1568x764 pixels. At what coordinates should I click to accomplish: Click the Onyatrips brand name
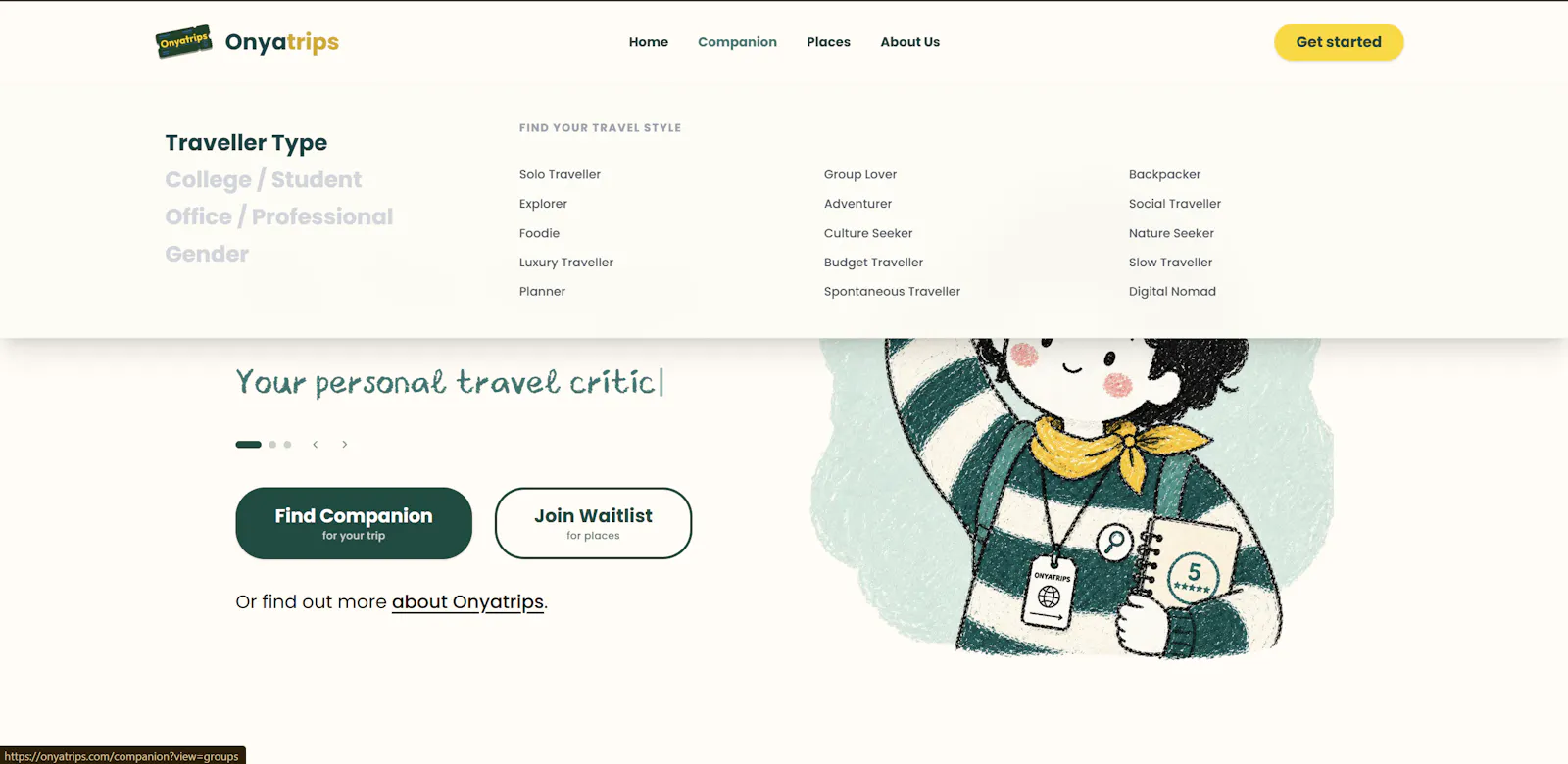pos(282,42)
